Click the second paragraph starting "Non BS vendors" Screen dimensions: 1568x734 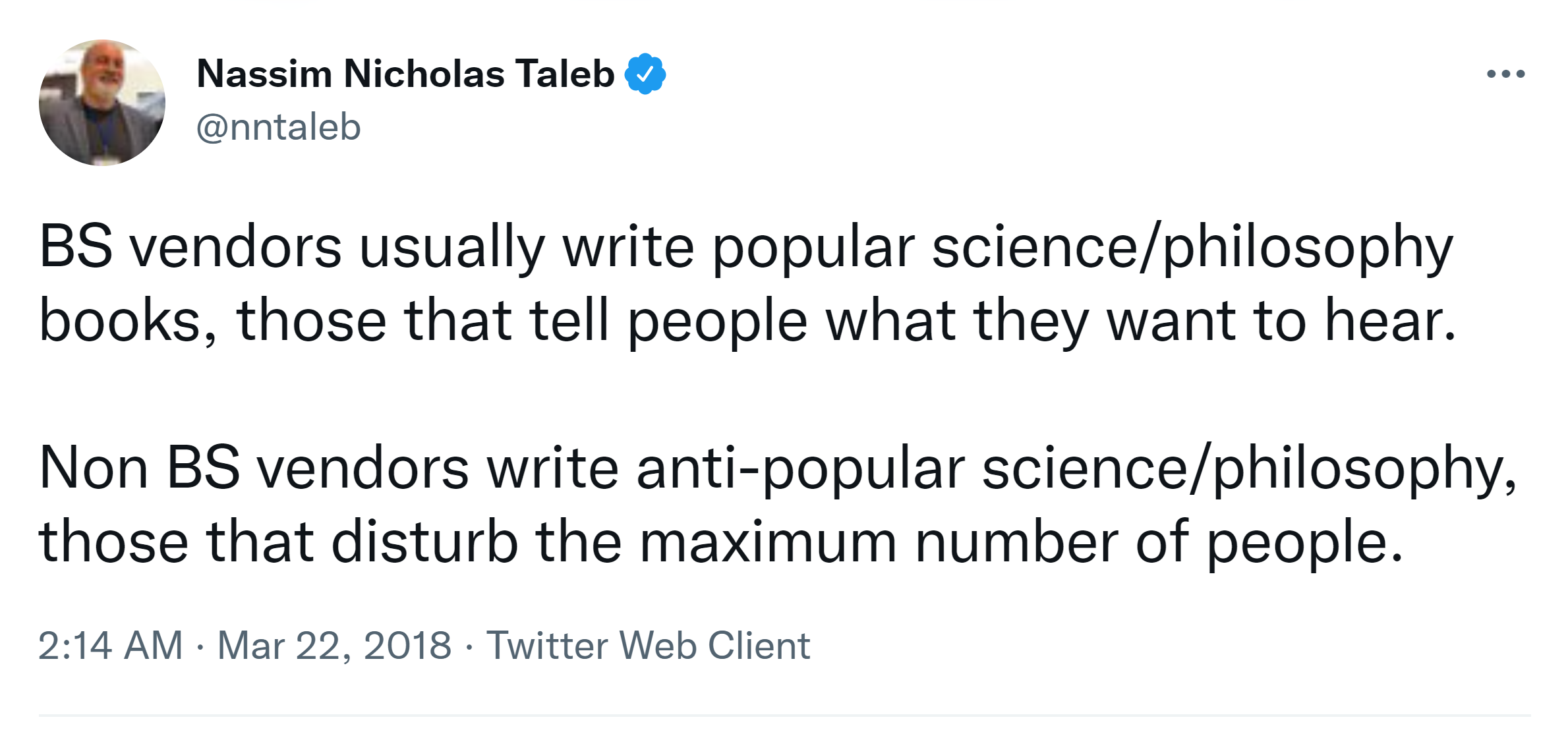[778, 505]
